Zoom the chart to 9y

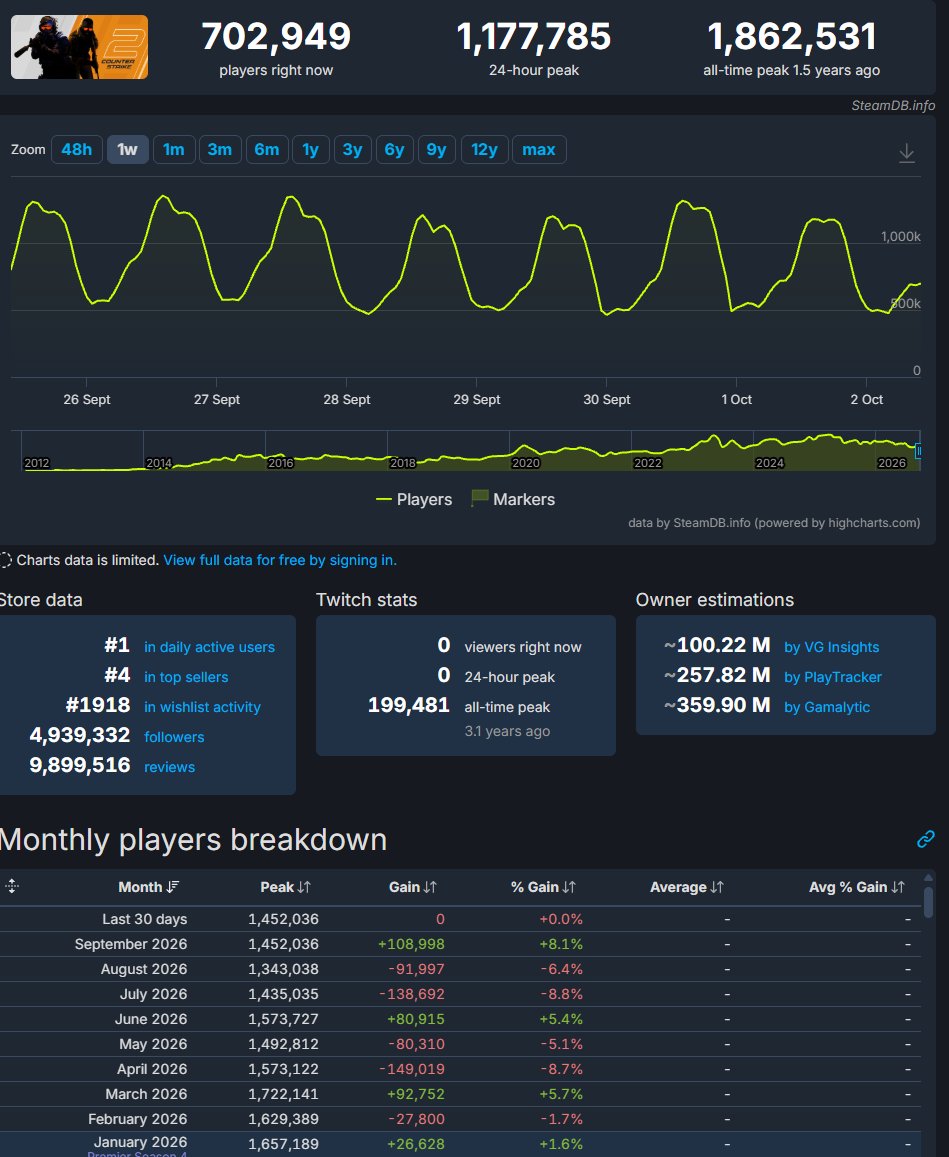437,150
